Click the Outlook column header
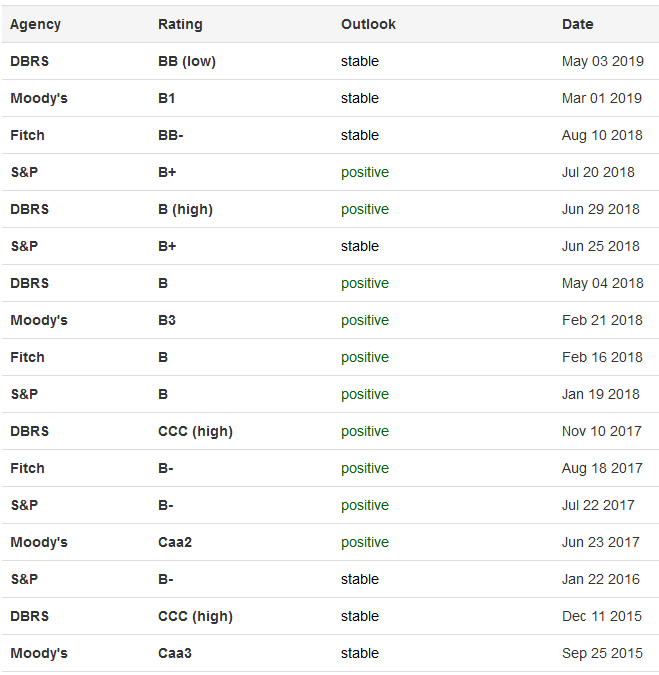Viewport: 659px width, 675px height. click(368, 25)
